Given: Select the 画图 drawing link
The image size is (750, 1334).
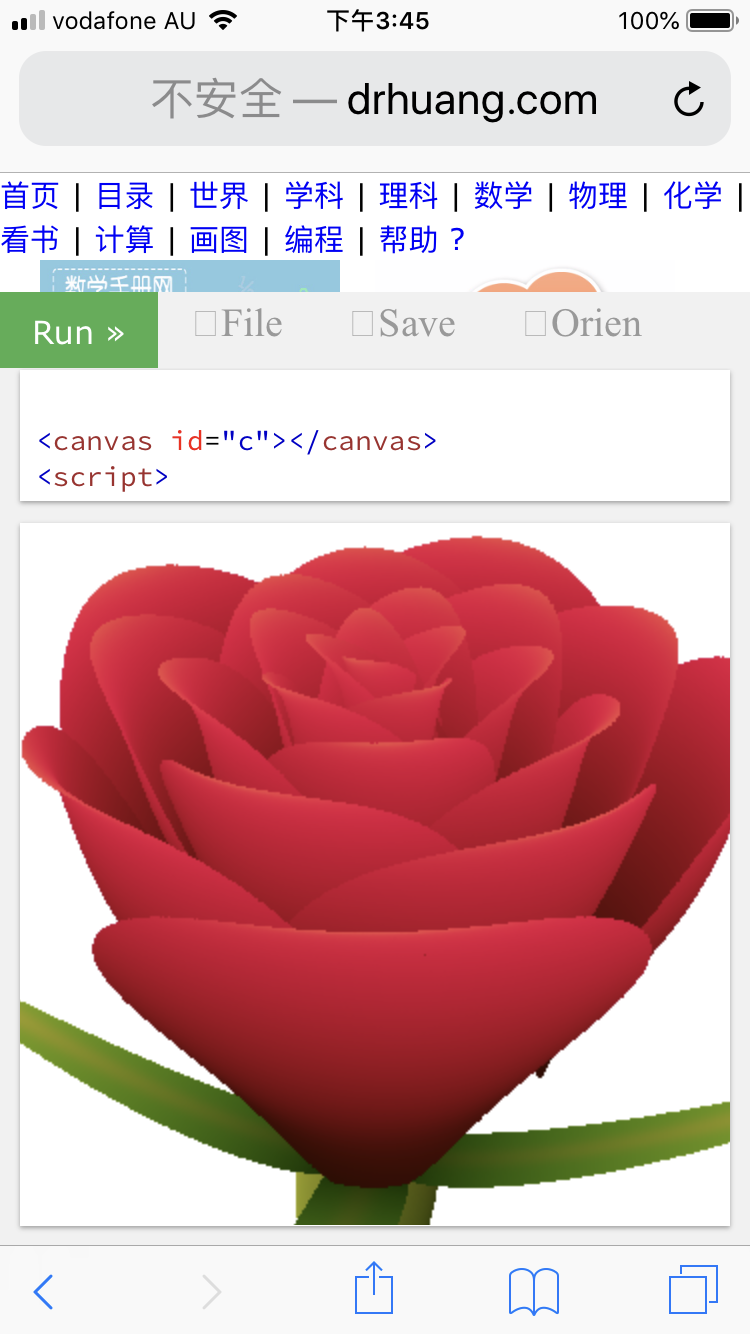Looking at the screenshot, I should click(219, 240).
